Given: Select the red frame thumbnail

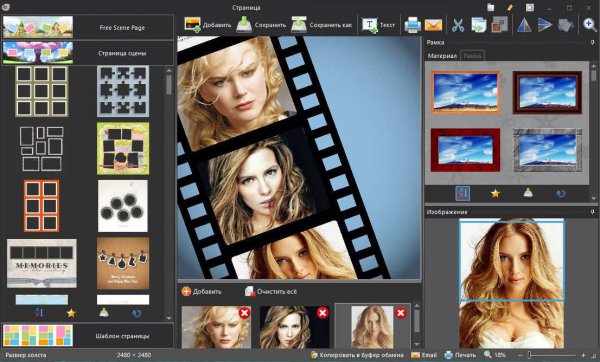Looking at the screenshot, I should pos(465,150).
